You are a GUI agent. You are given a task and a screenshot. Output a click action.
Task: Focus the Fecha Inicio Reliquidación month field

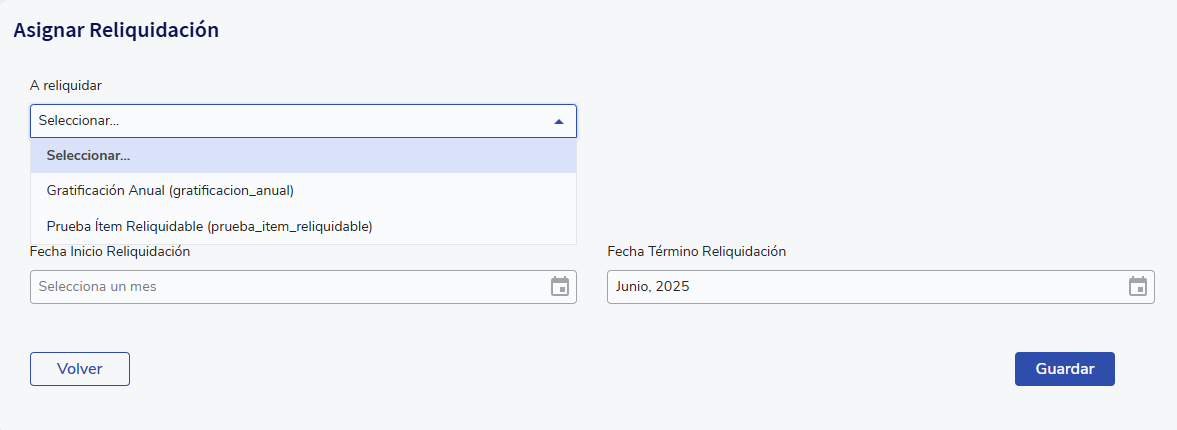pos(303,287)
